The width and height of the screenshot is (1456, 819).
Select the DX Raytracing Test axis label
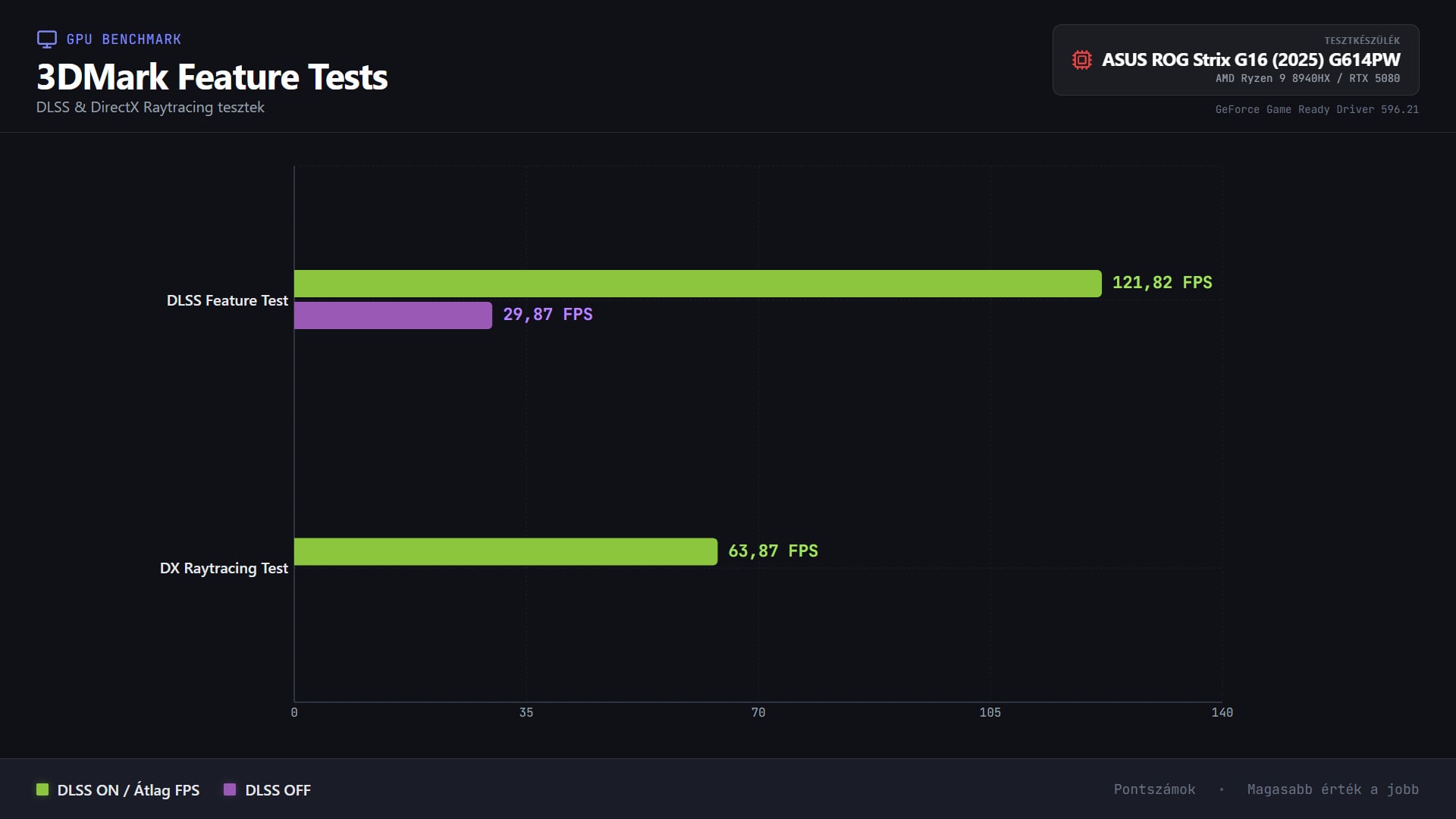[x=224, y=568]
